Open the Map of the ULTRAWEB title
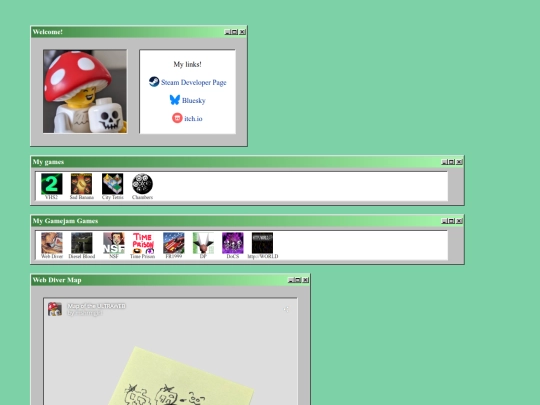This screenshot has height=405, width=540. 96,306
